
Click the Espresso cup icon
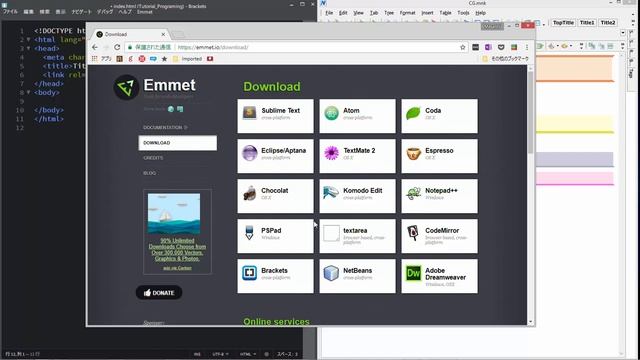(x=413, y=153)
